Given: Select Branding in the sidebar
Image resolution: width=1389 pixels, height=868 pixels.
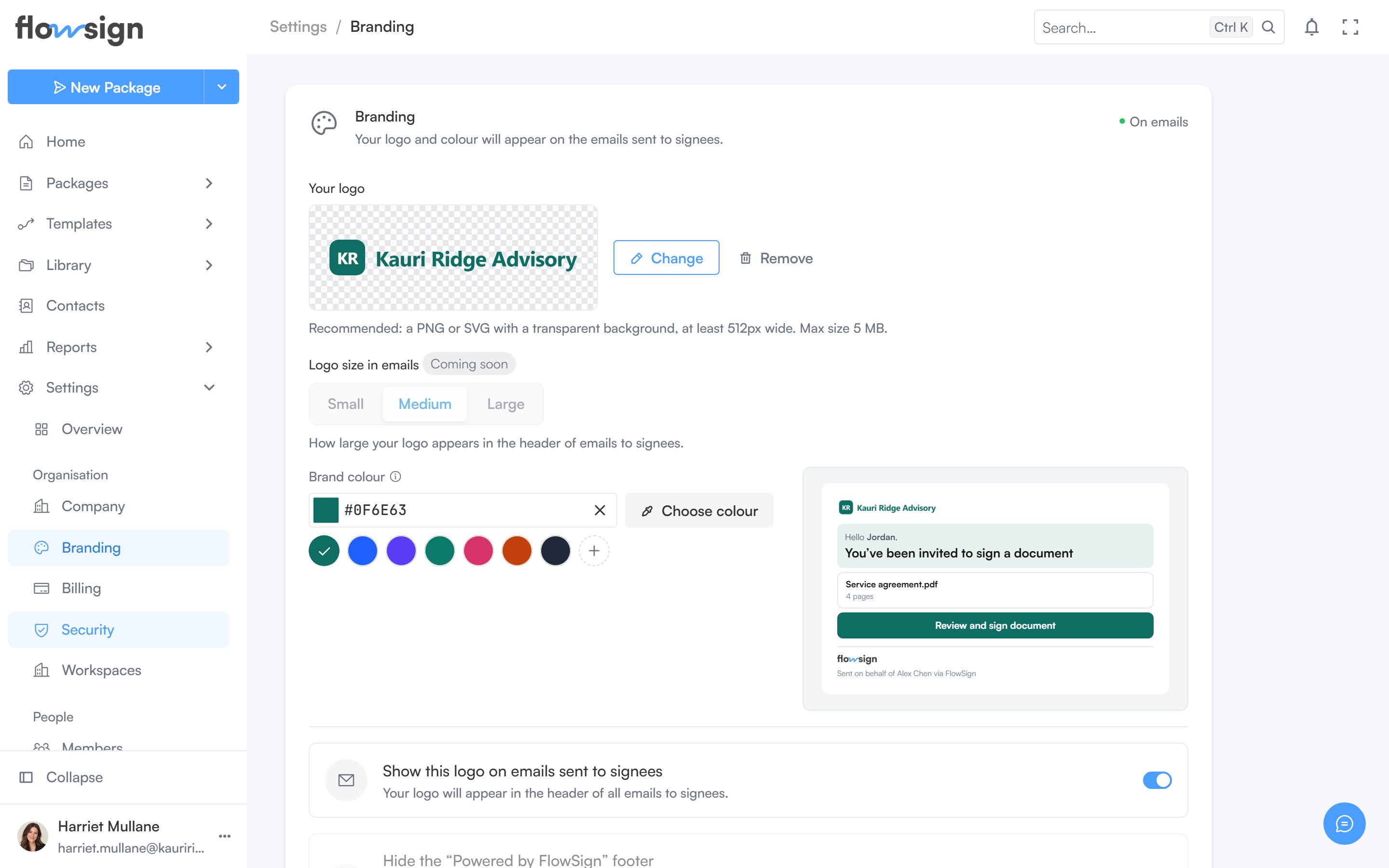Looking at the screenshot, I should (118, 547).
